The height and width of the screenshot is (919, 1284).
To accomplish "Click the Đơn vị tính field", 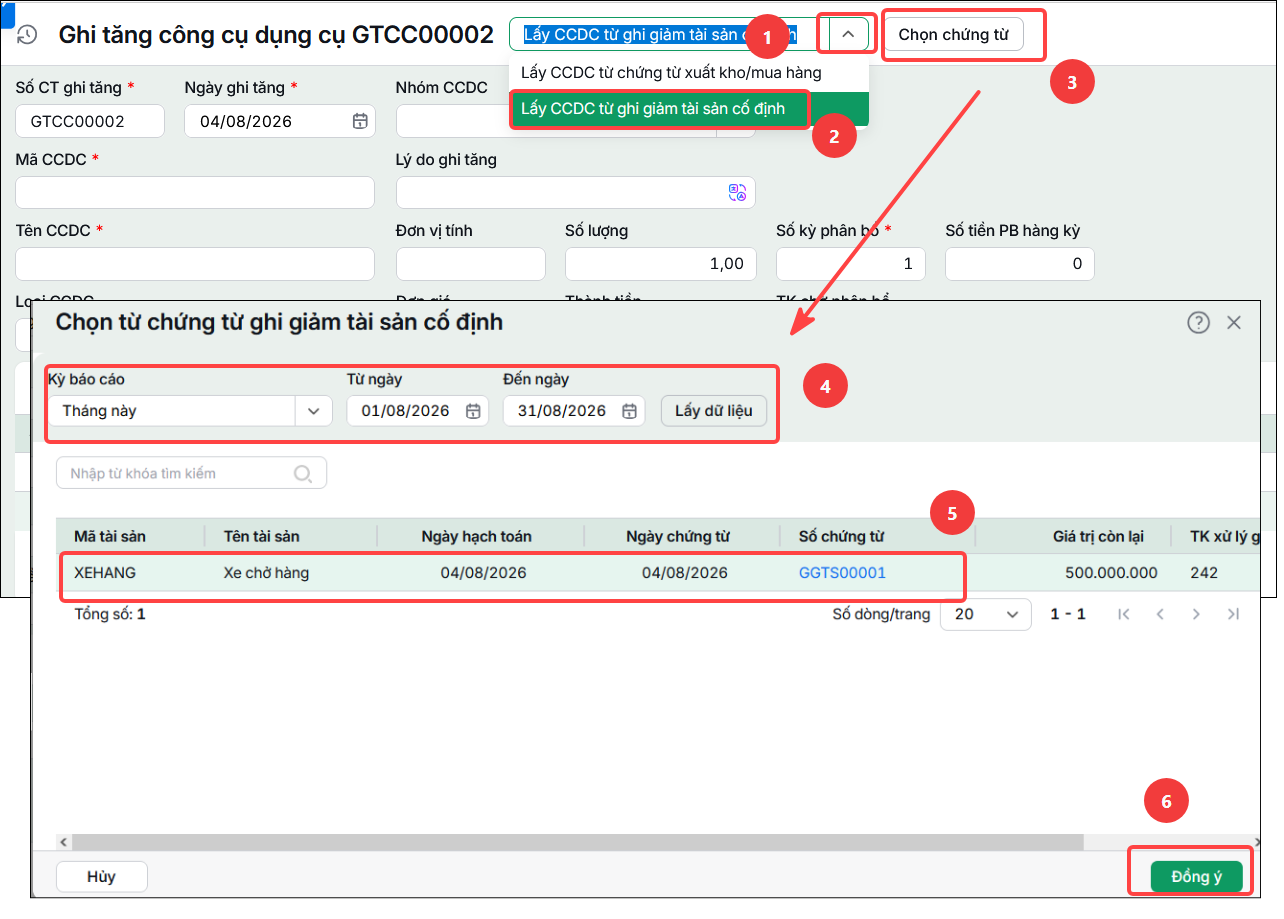I will click(x=471, y=264).
